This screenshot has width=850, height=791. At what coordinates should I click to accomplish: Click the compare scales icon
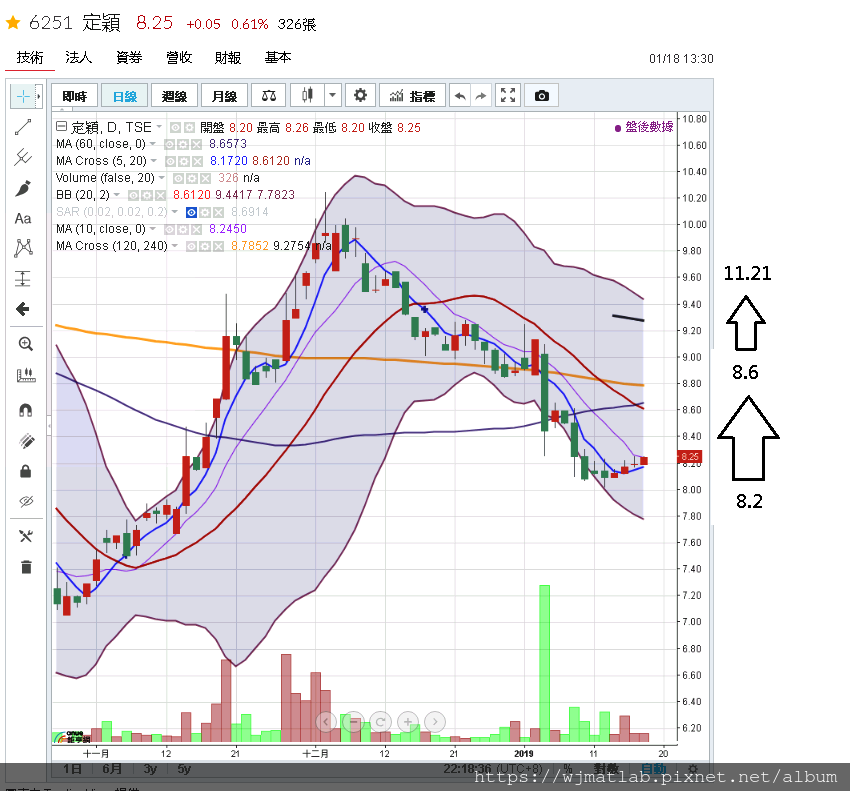(x=269, y=96)
